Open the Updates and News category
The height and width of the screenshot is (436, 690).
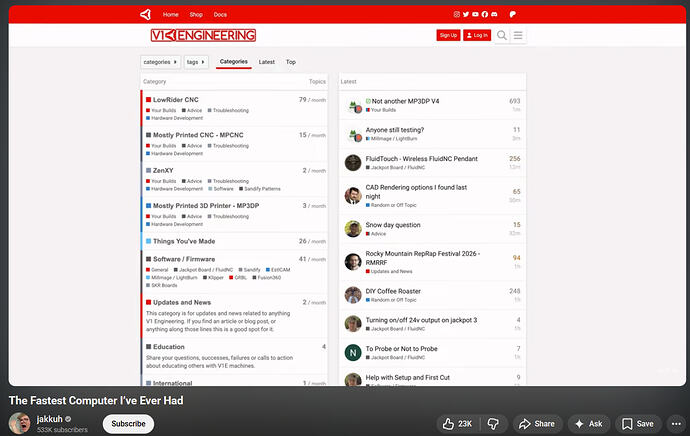click(182, 302)
